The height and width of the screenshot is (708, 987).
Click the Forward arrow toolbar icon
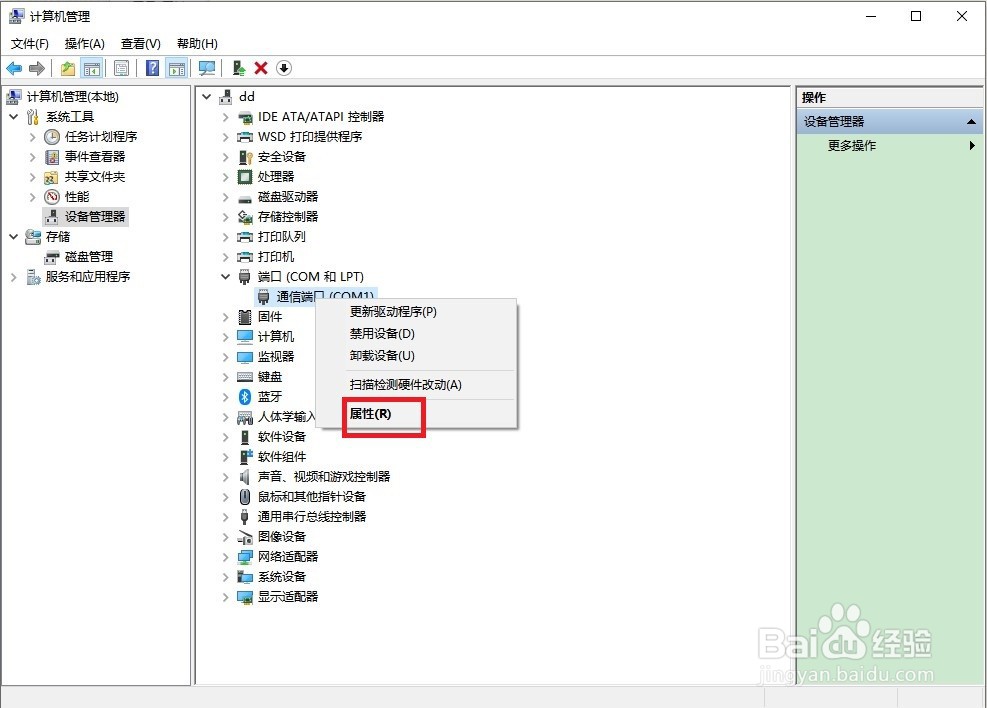point(37,68)
